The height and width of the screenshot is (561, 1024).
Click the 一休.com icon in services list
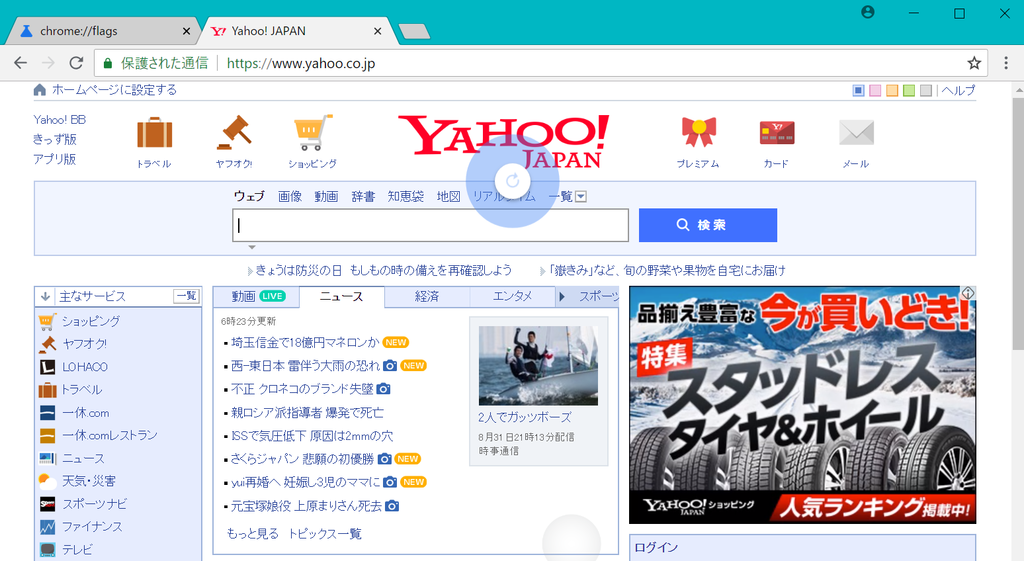[47, 413]
